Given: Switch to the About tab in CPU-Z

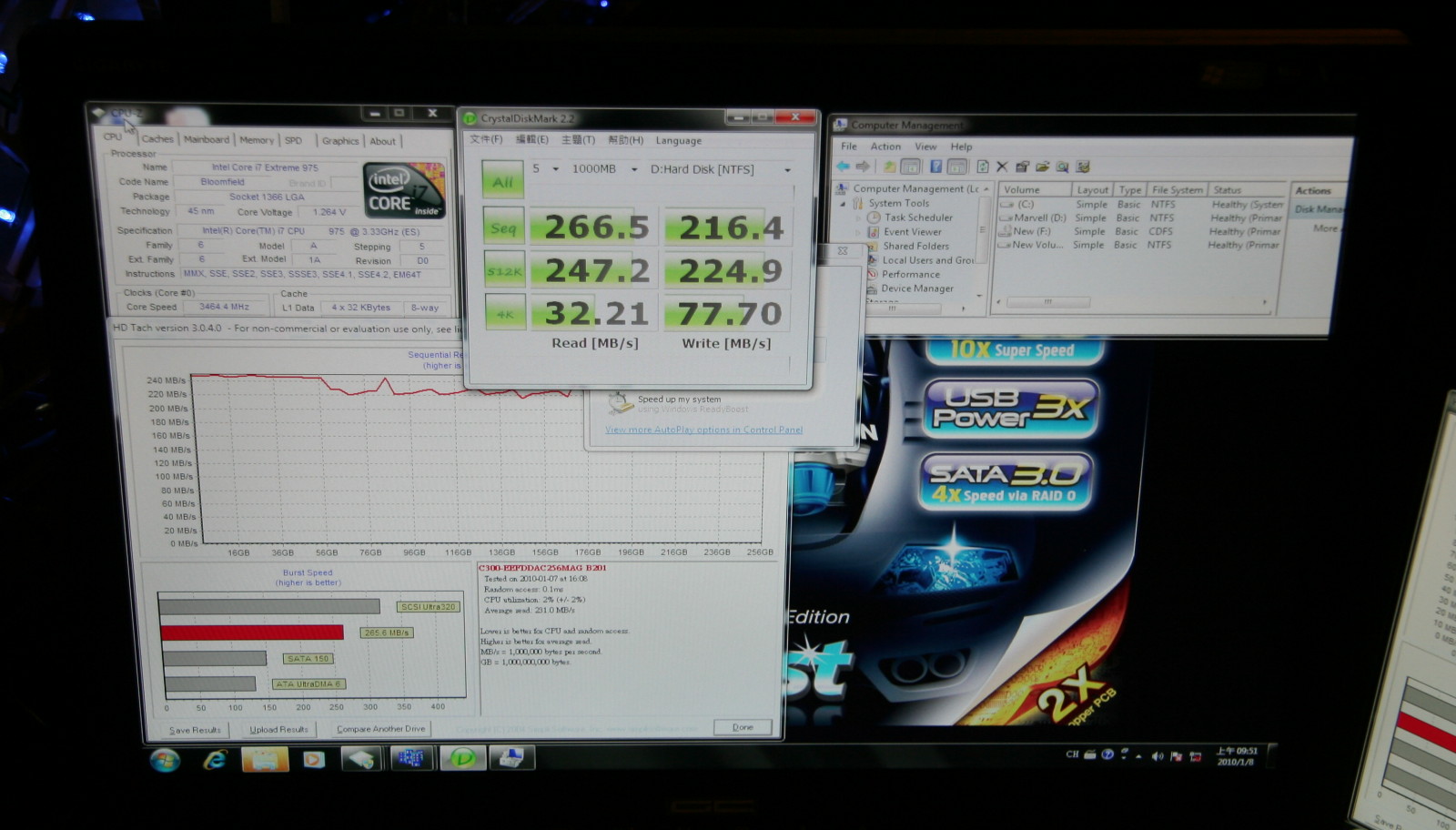Looking at the screenshot, I should click(382, 141).
